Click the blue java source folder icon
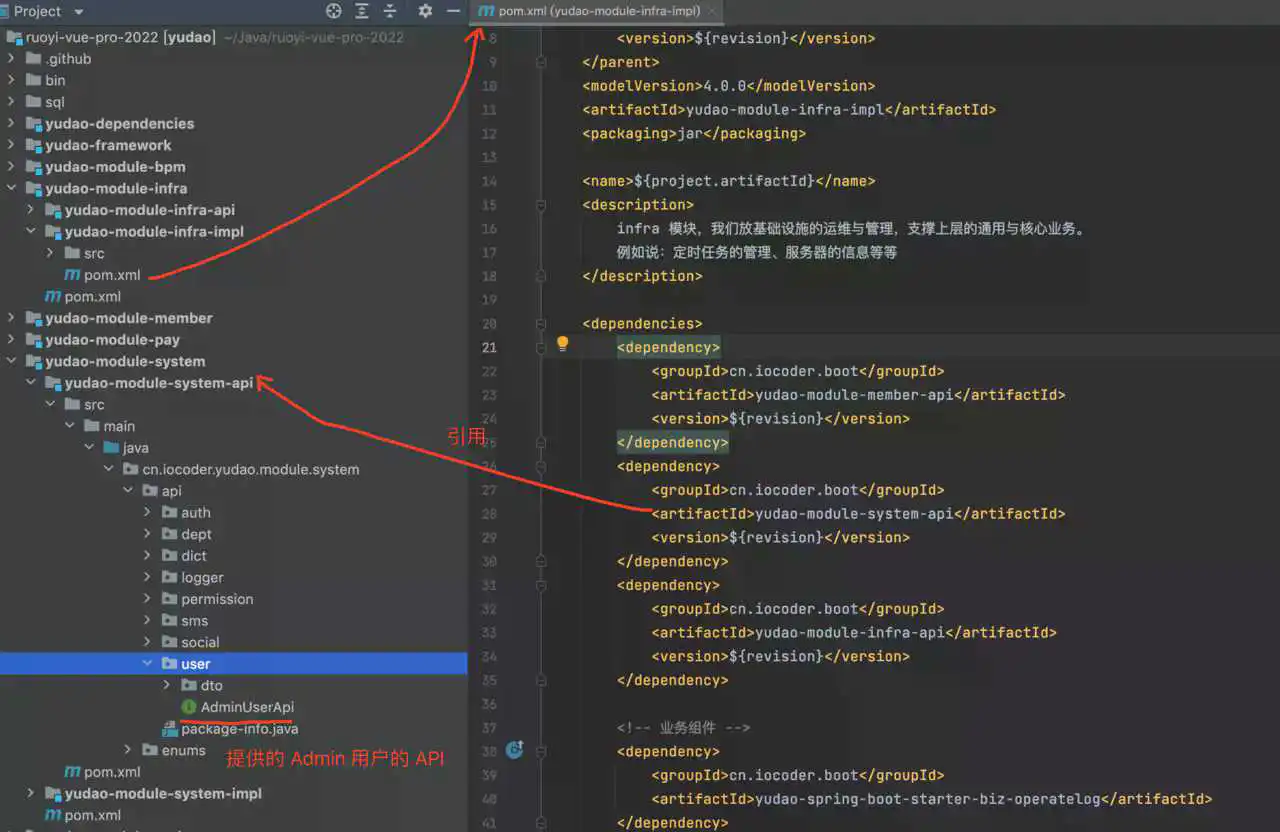Viewport: 1280px width, 832px height. pyautogui.click(x=111, y=448)
